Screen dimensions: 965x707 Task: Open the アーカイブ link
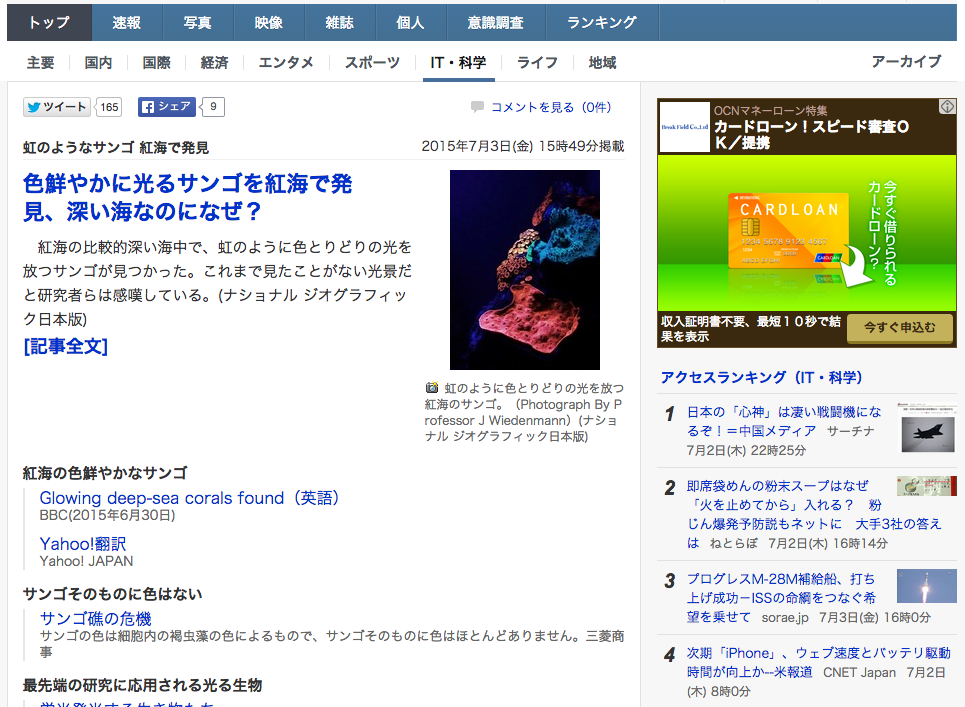pyautogui.click(x=905, y=61)
